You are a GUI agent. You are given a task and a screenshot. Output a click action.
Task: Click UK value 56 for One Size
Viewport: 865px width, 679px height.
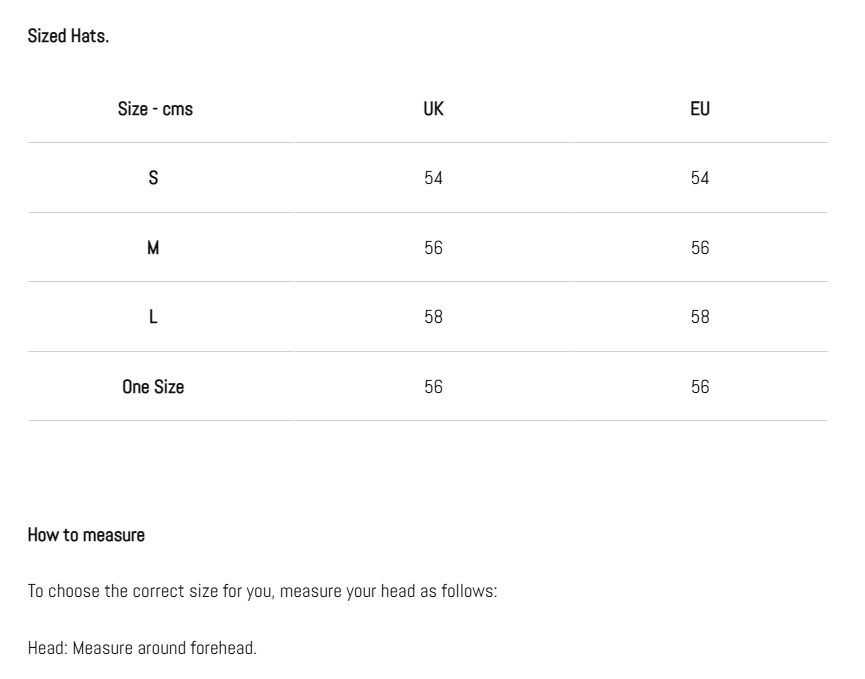[434, 387]
